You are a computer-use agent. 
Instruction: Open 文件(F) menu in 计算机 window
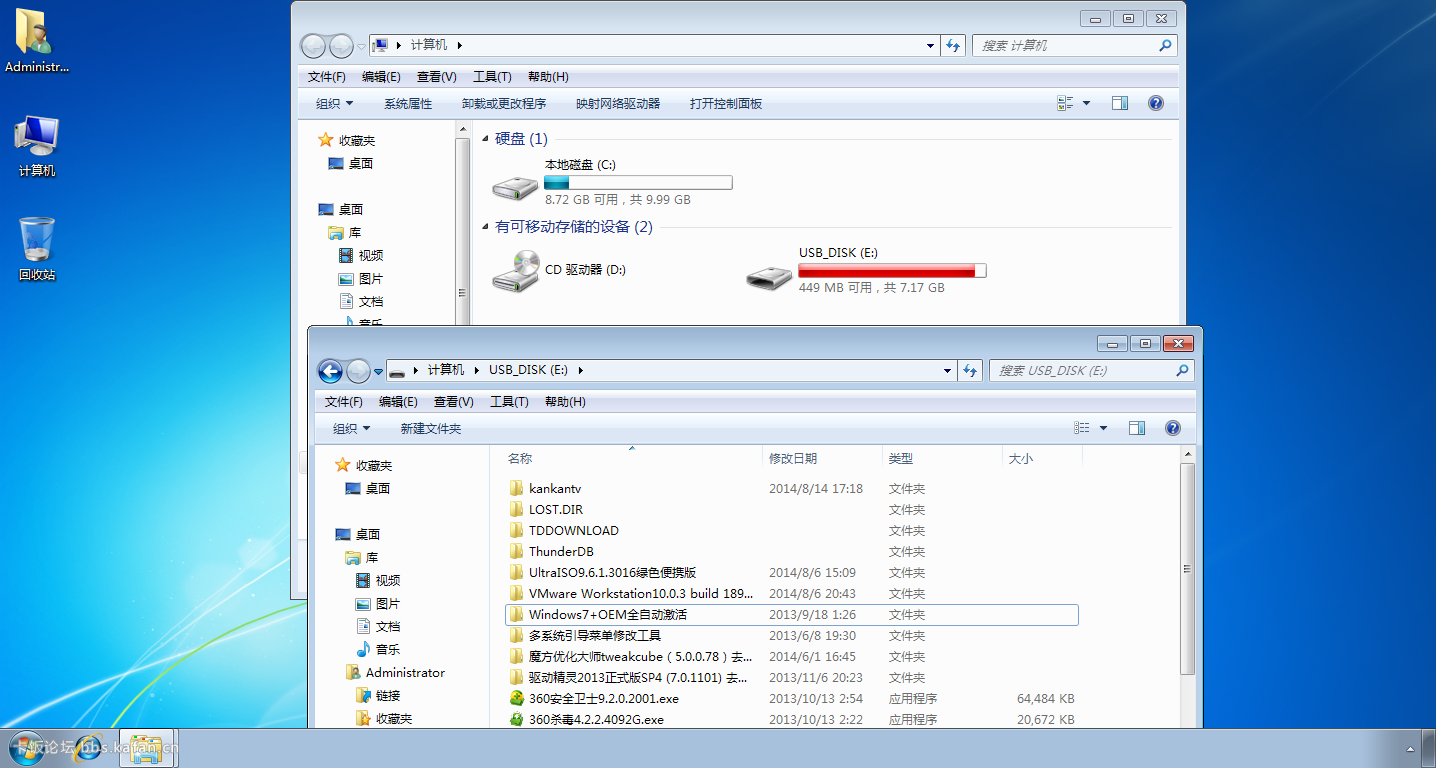[x=326, y=77]
